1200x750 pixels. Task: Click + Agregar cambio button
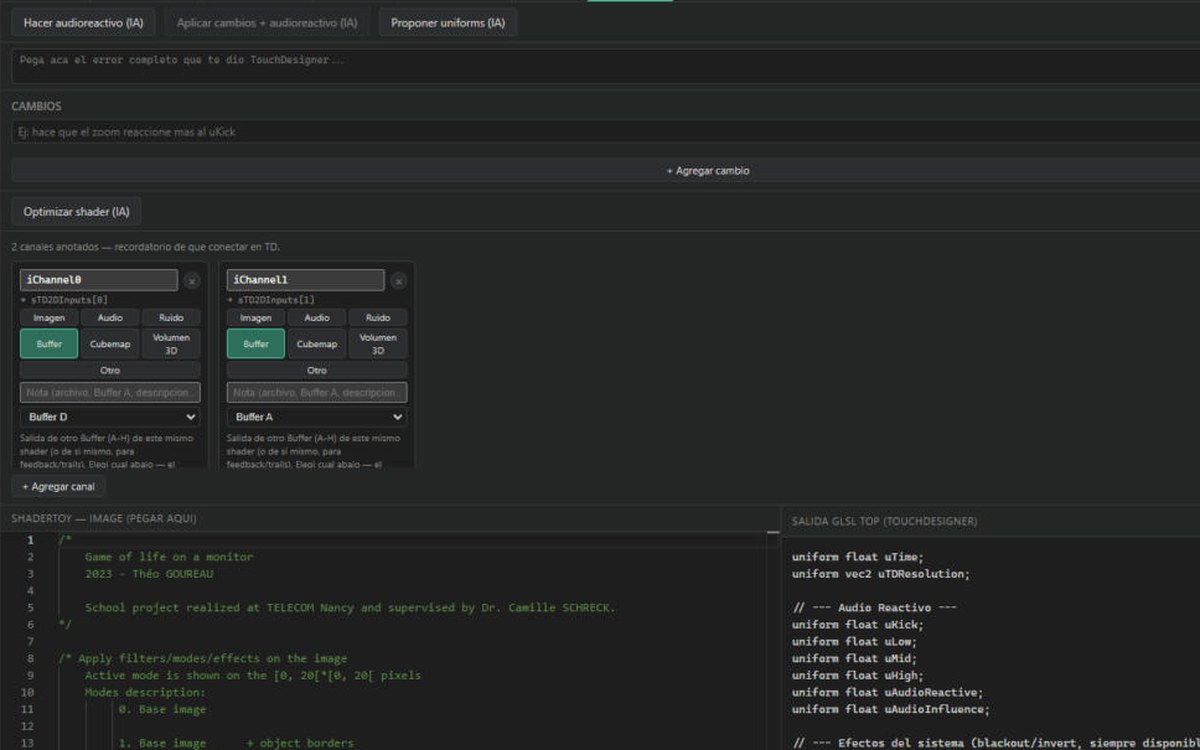(606, 170)
